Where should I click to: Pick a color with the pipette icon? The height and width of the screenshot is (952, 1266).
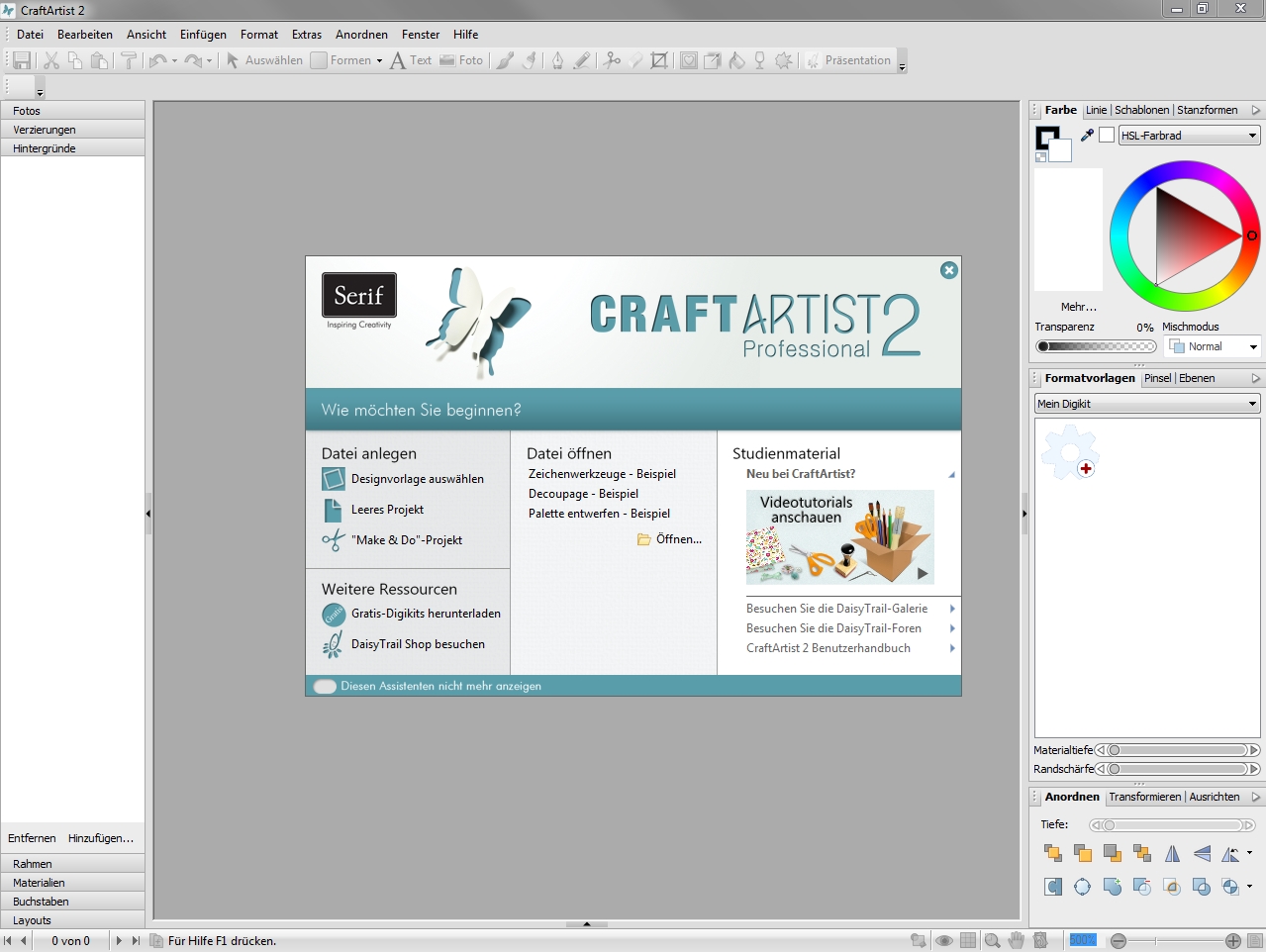point(1085,135)
